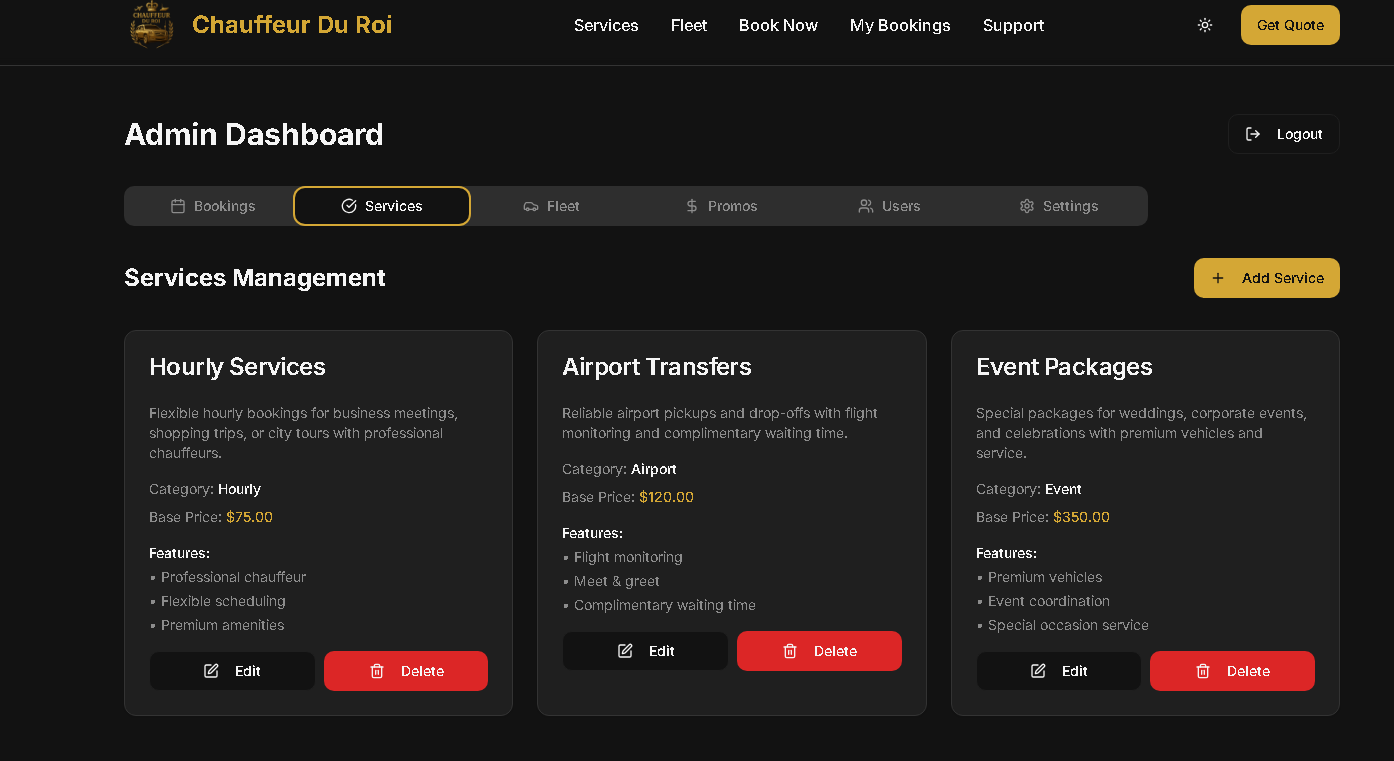
Task: Click the gear icon on Settings tab
Action: tap(1027, 206)
